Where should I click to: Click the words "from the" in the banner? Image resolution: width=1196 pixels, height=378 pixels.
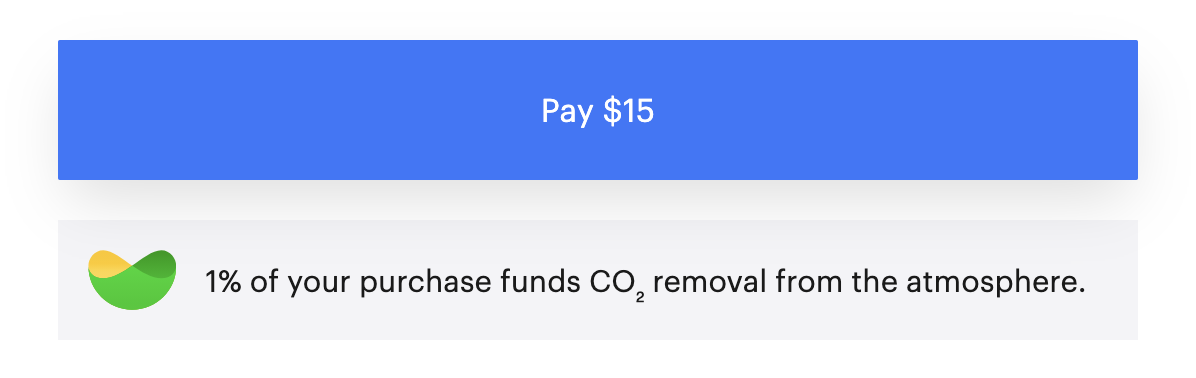pyautogui.click(x=837, y=283)
